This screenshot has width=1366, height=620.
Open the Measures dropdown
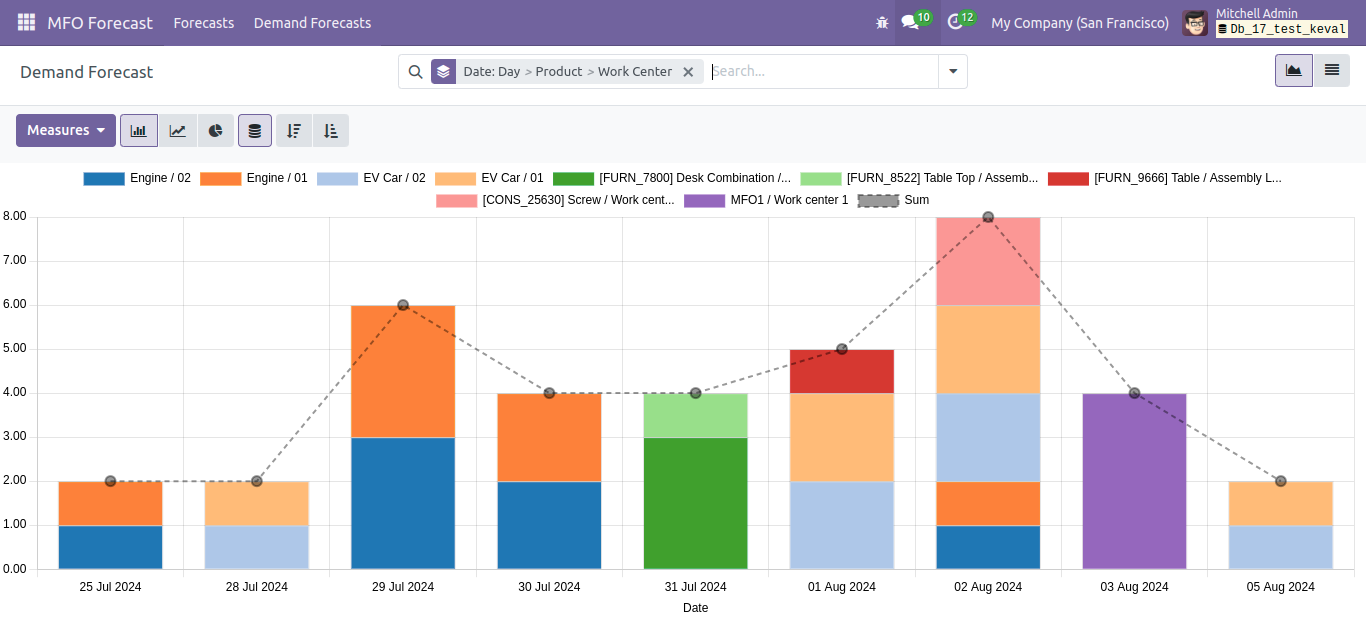coord(66,131)
